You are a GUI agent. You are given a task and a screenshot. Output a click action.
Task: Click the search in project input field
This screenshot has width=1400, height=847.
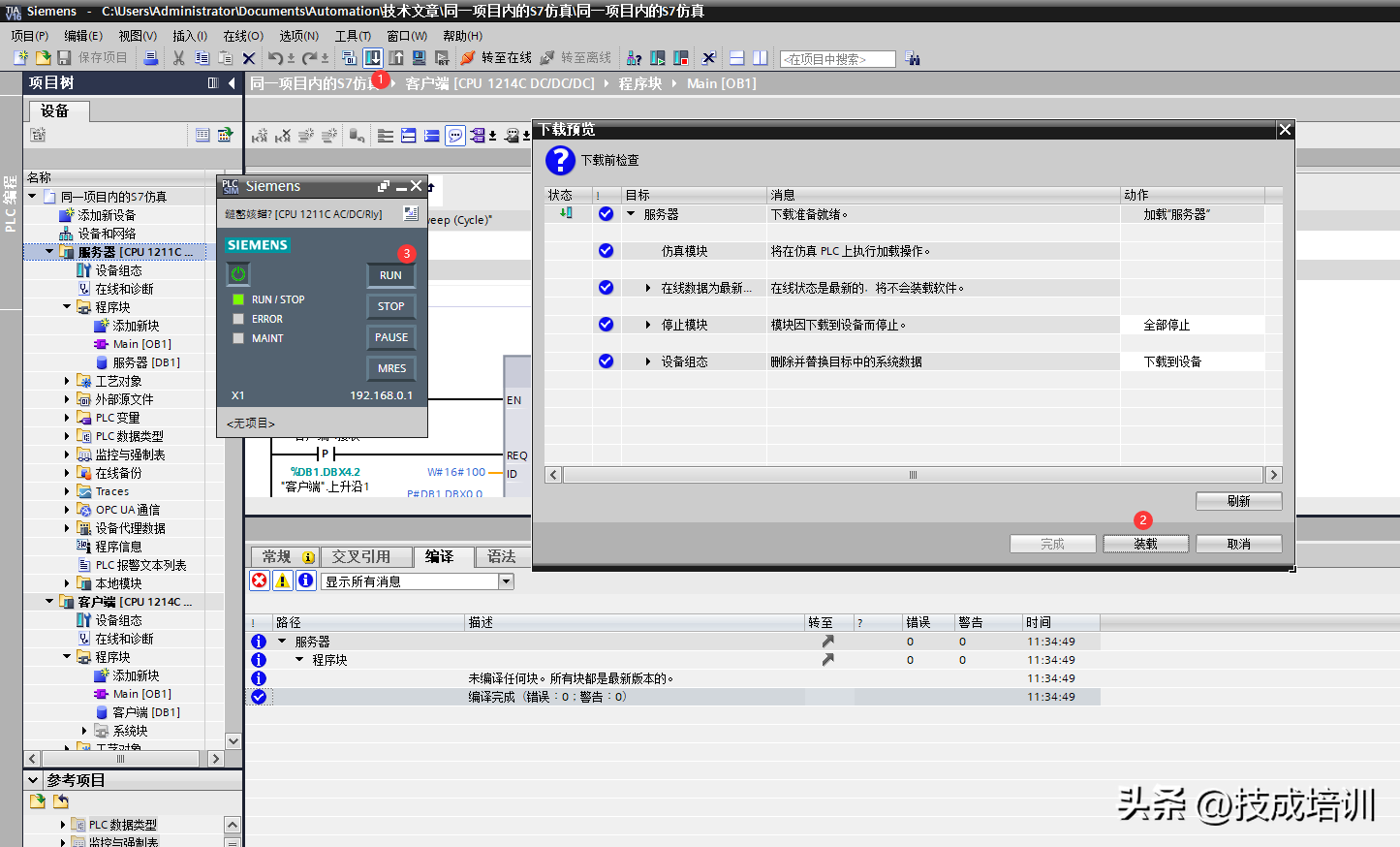[x=837, y=59]
